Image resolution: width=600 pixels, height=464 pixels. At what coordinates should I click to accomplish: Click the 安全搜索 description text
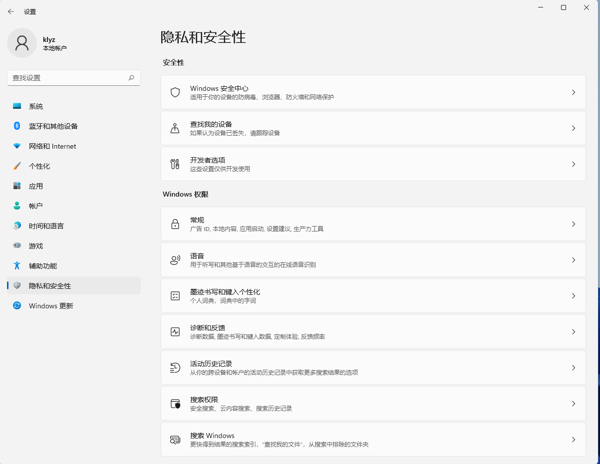click(241, 409)
